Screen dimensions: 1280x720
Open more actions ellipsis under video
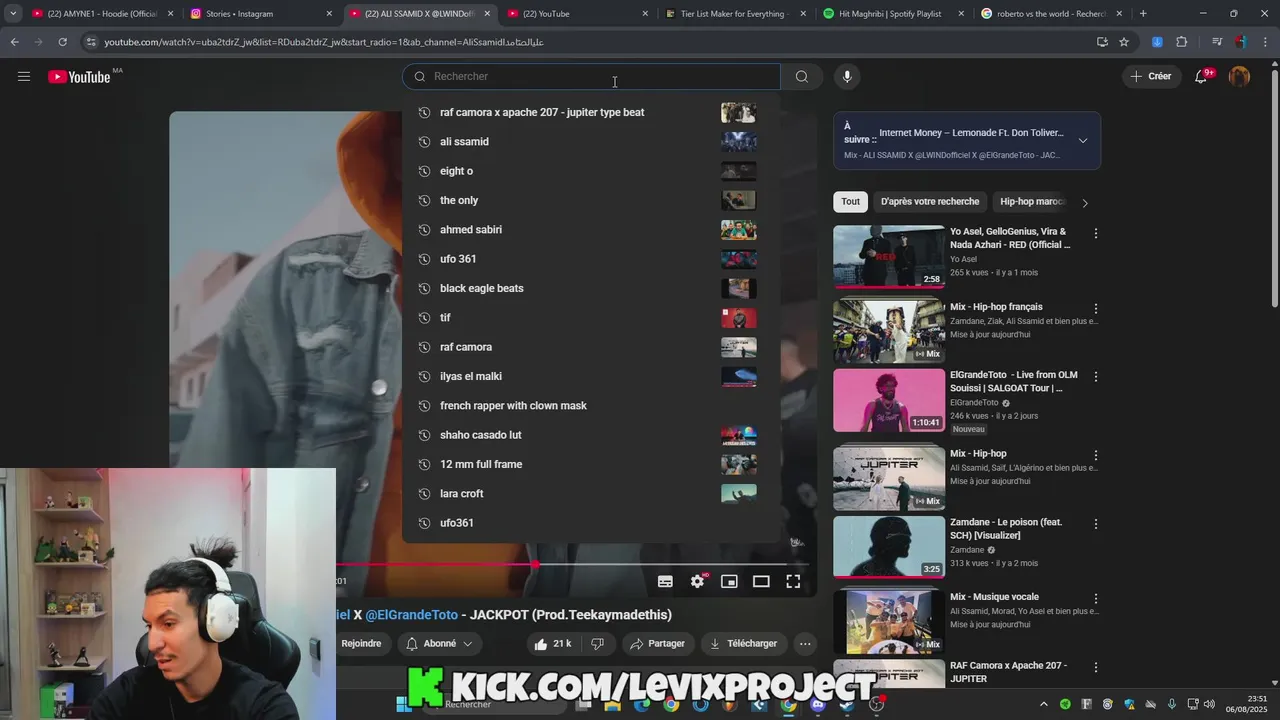[x=805, y=644]
